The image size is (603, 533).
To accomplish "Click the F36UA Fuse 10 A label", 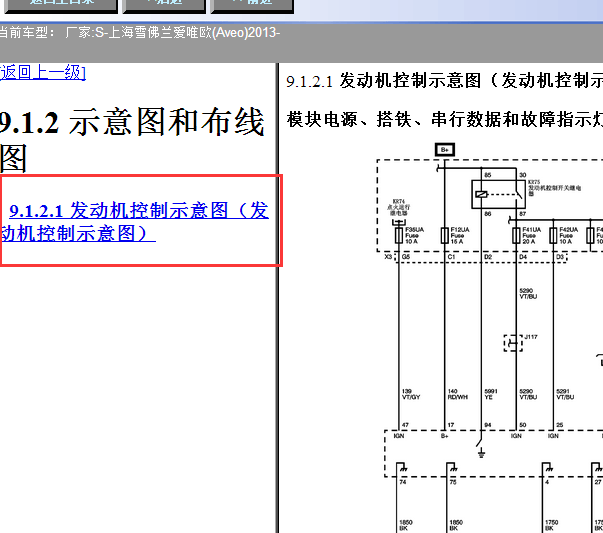I will click(414, 235).
